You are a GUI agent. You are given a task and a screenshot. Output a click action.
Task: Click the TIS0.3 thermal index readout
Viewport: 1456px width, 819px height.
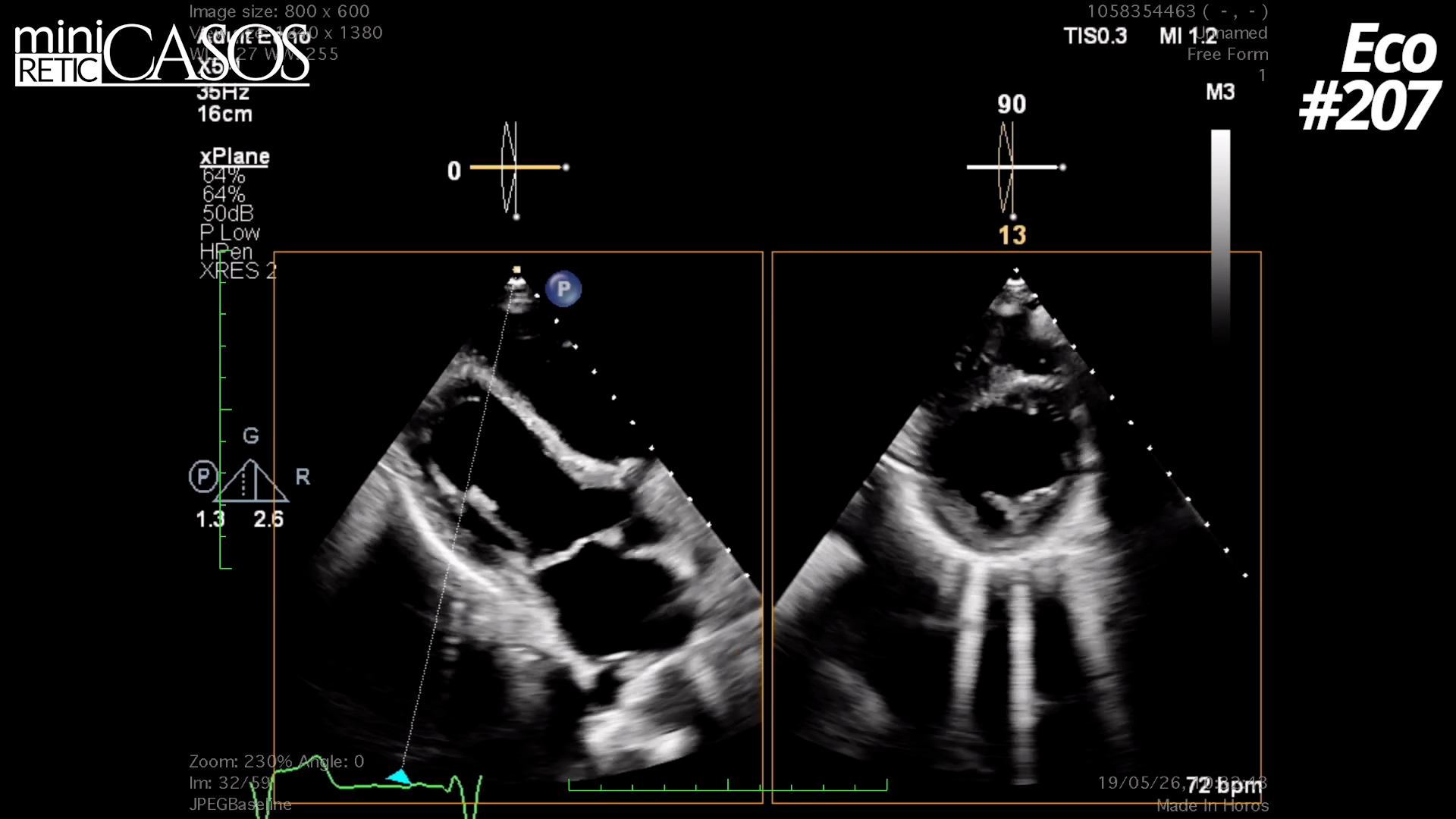(x=1095, y=36)
